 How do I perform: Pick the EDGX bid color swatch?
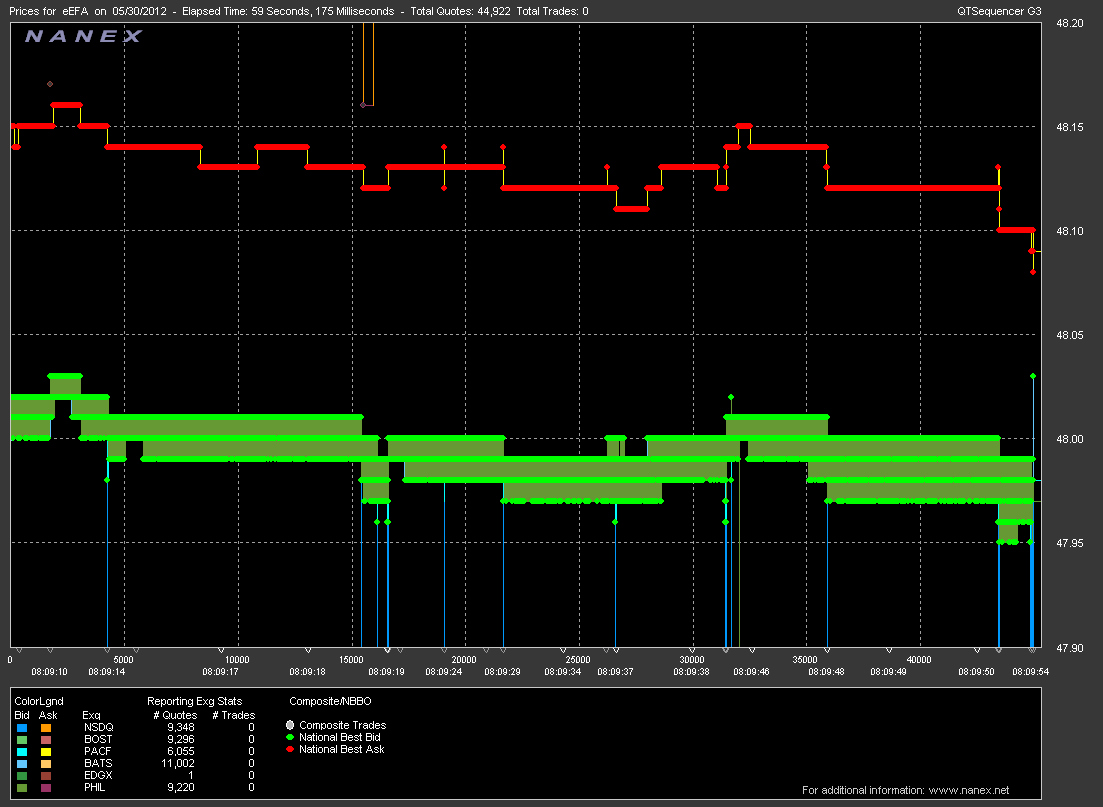22,775
